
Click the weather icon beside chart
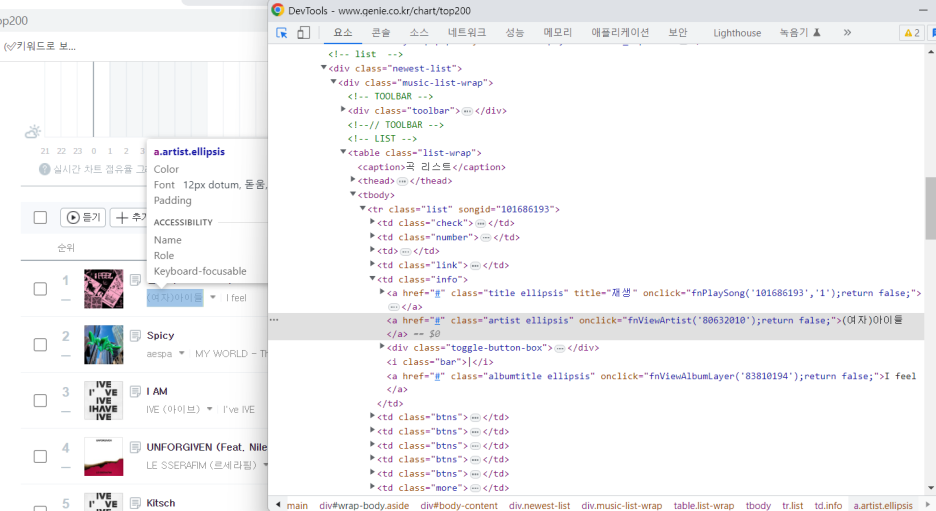click(33, 131)
